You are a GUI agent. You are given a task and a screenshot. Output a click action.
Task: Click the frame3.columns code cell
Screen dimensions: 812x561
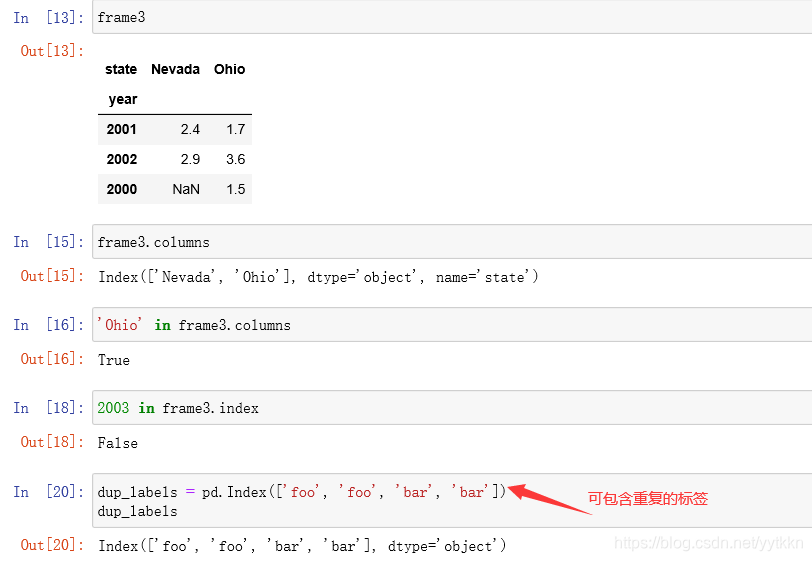click(452, 241)
